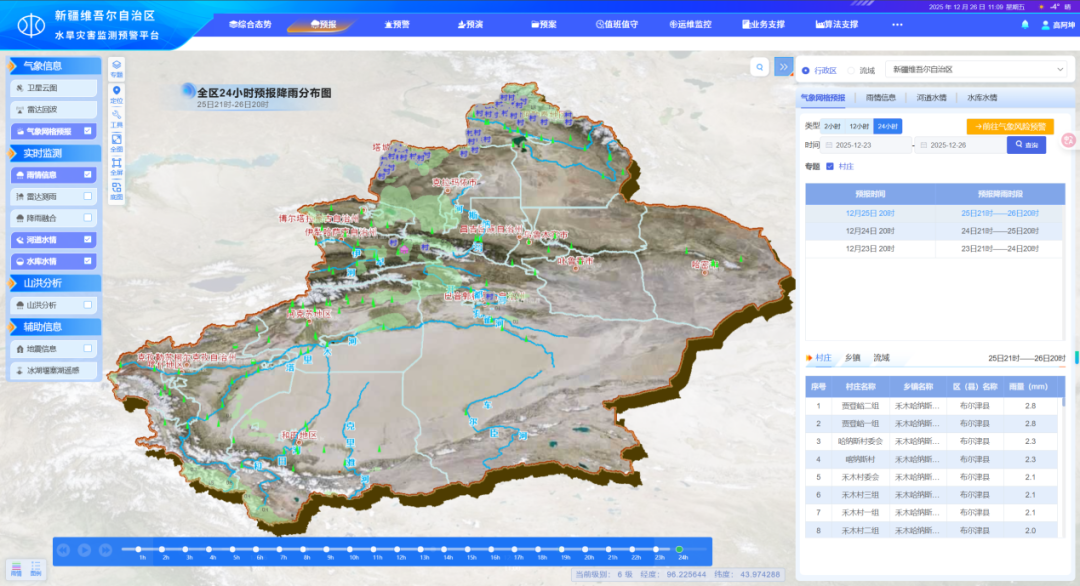1080x586 pixels.
Task: Enable the 雷达测雨 layer checkbox
Action: point(88,196)
